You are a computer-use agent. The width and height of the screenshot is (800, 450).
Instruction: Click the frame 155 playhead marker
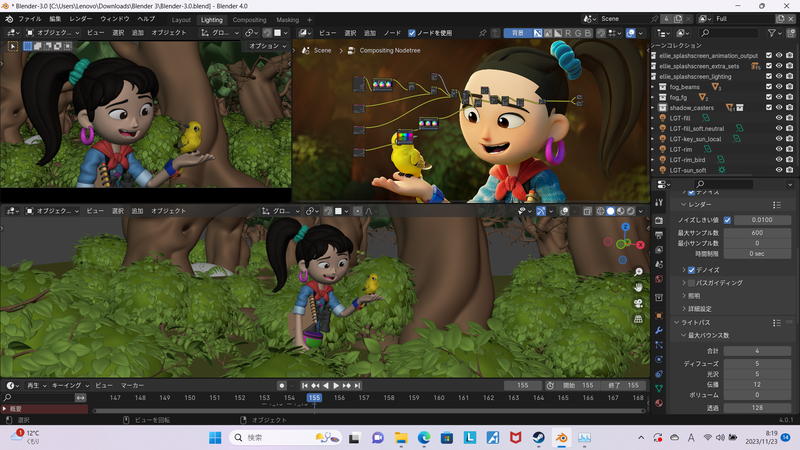314,397
